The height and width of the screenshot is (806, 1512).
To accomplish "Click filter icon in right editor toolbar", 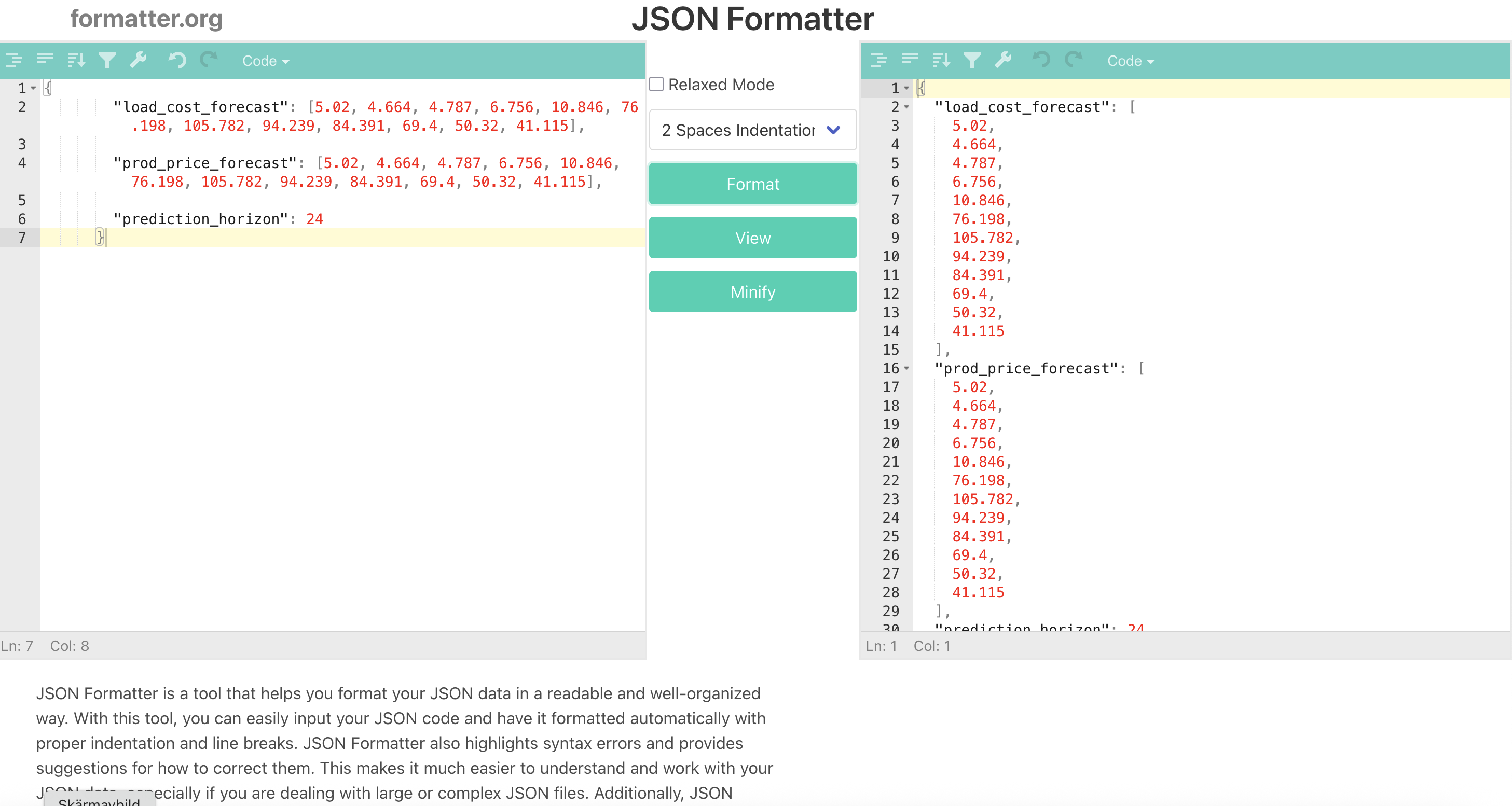I will [x=972, y=60].
